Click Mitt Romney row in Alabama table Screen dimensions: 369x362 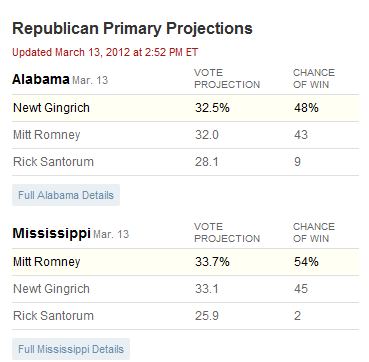coord(186,135)
